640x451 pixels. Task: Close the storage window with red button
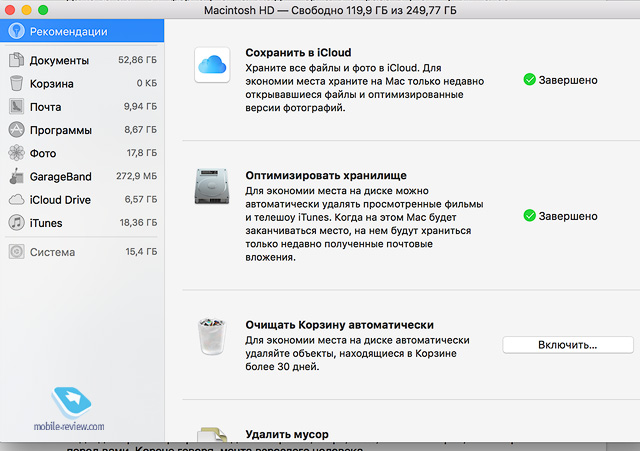pos(10,10)
